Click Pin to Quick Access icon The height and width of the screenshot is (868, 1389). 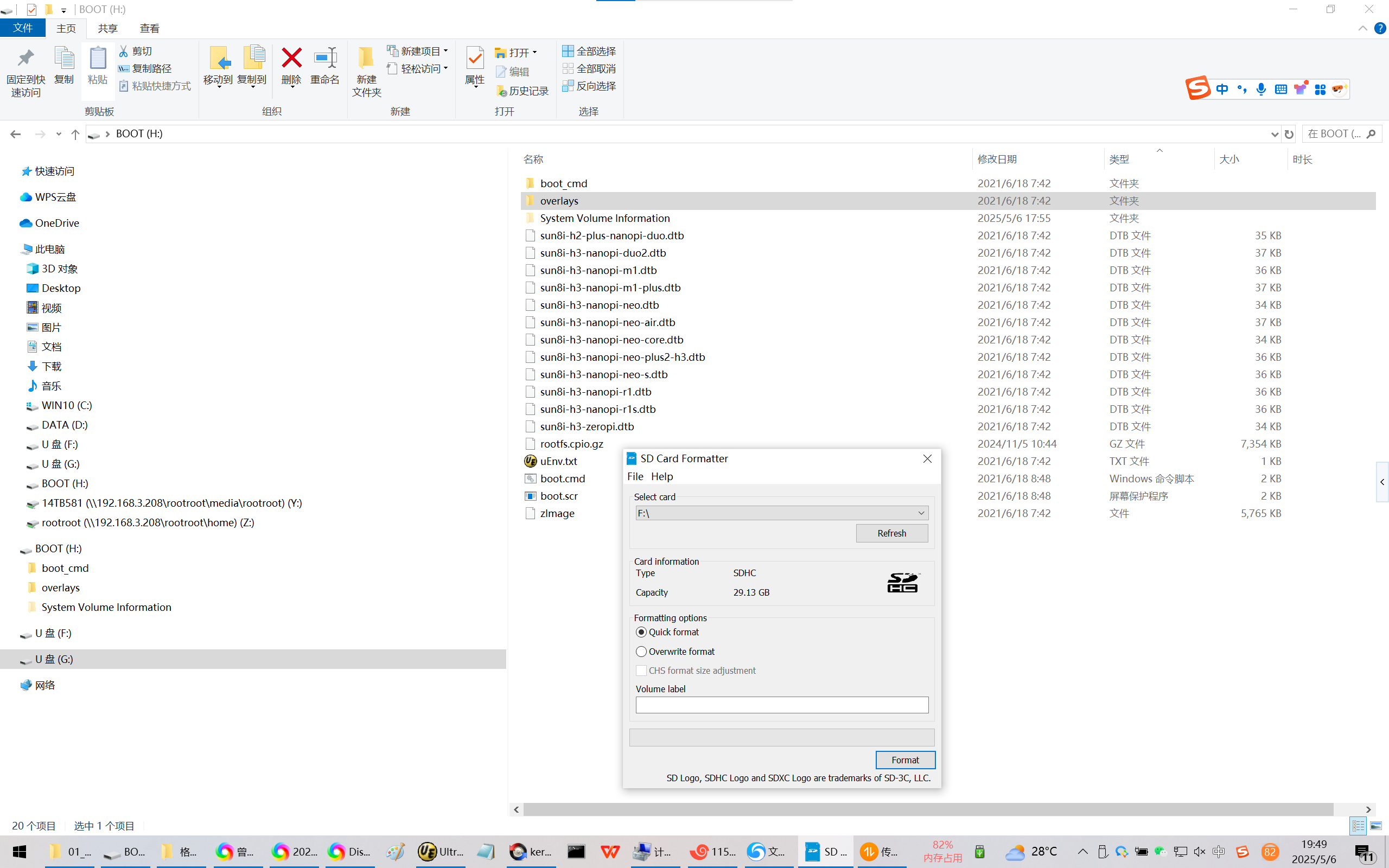pyautogui.click(x=26, y=59)
